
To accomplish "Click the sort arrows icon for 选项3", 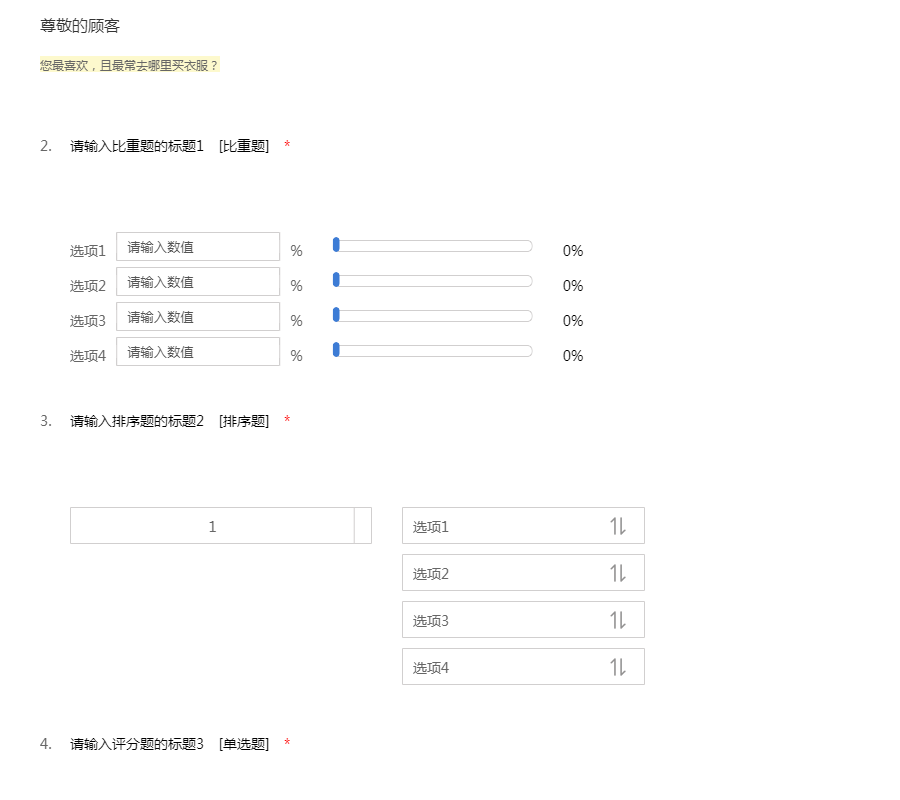I will (x=618, y=620).
